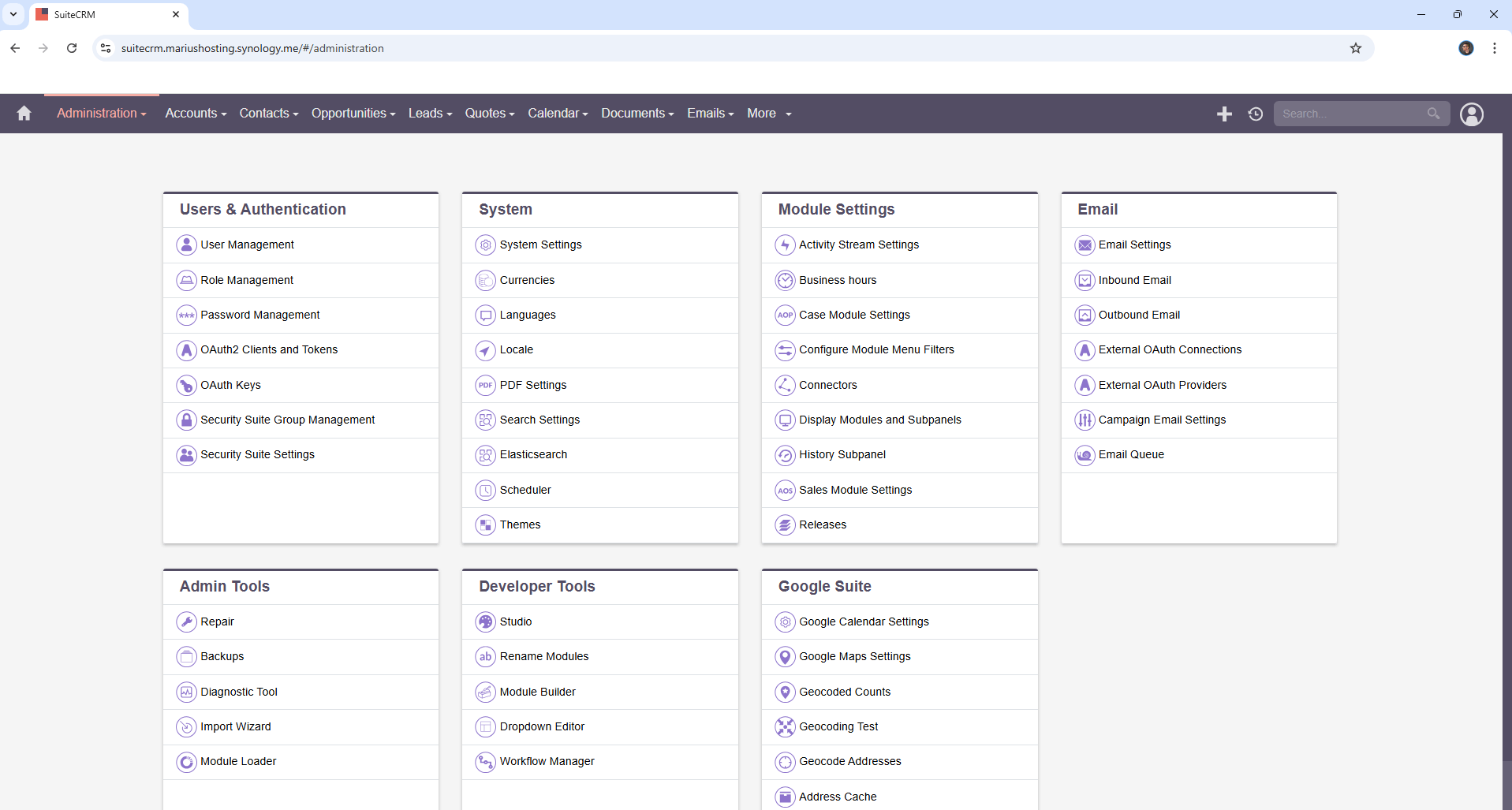Open the Dropdown Editor link
Viewport: 1512px width, 810px height.
click(542, 726)
